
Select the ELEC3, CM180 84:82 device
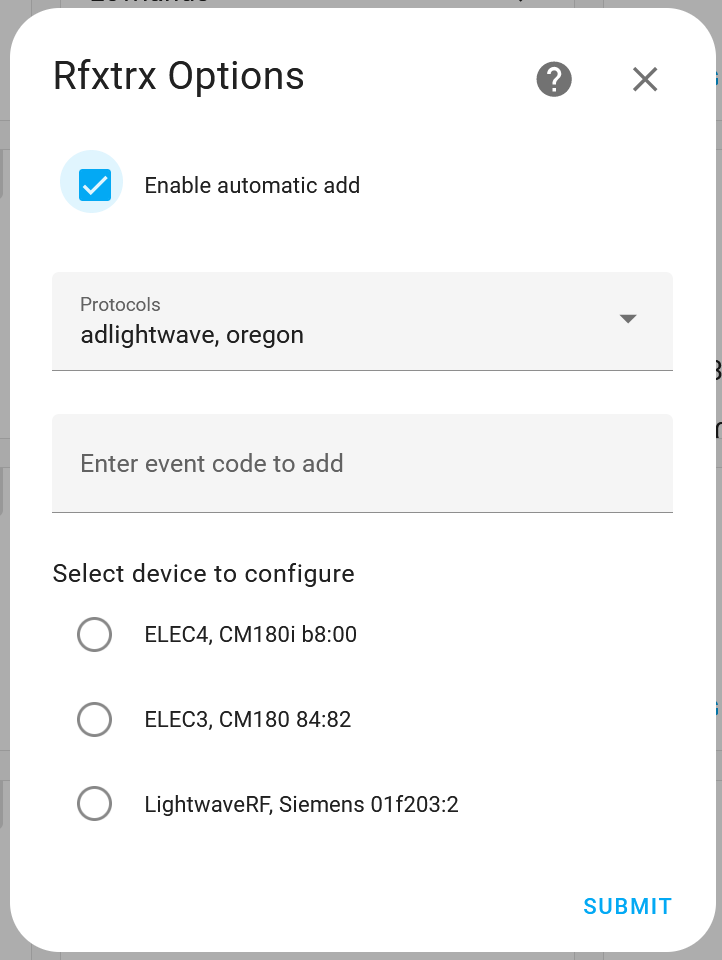[x=94, y=719]
